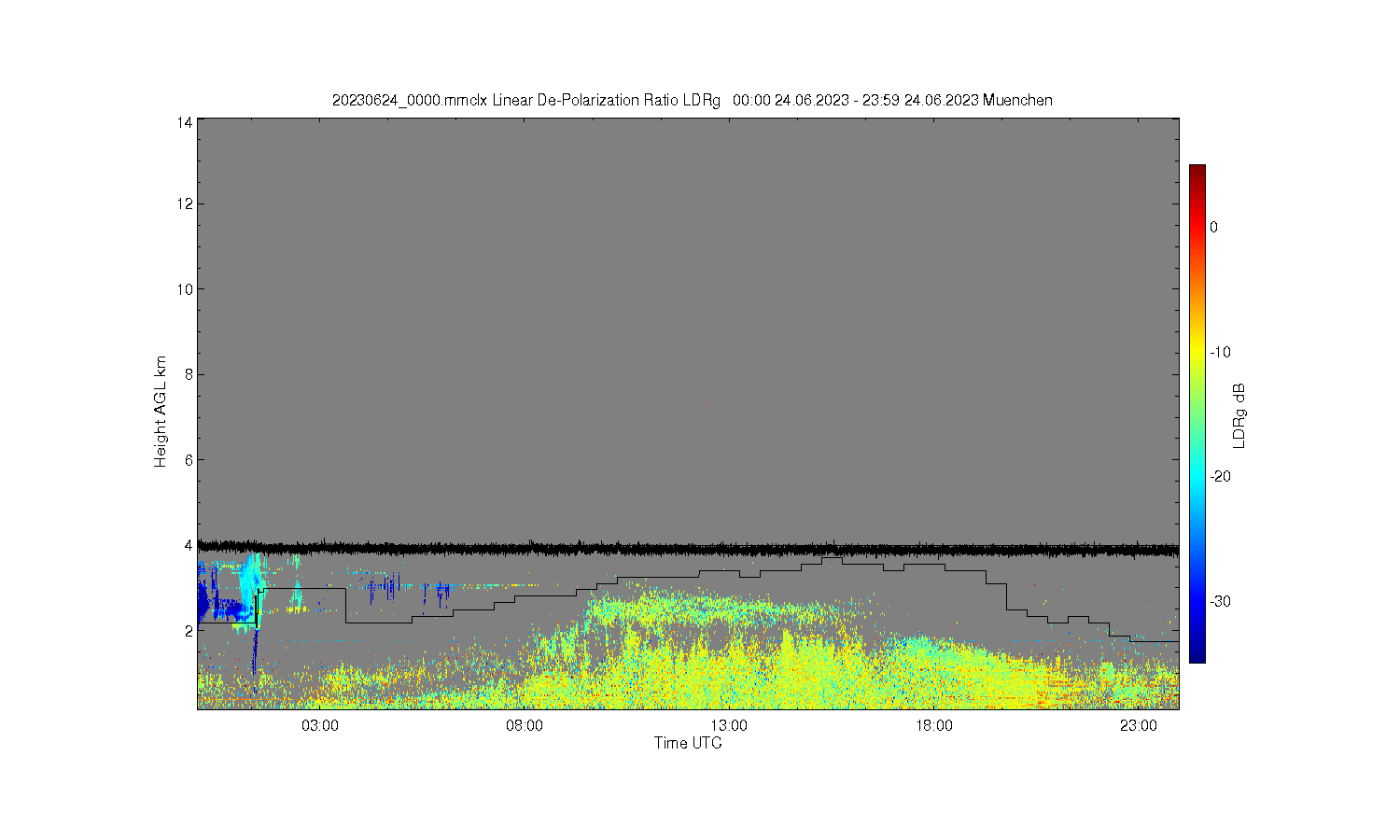The image size is (1400, 840).
Task: Click the height tick label 4
Action: pyautogui.click(x=189, y=545)
